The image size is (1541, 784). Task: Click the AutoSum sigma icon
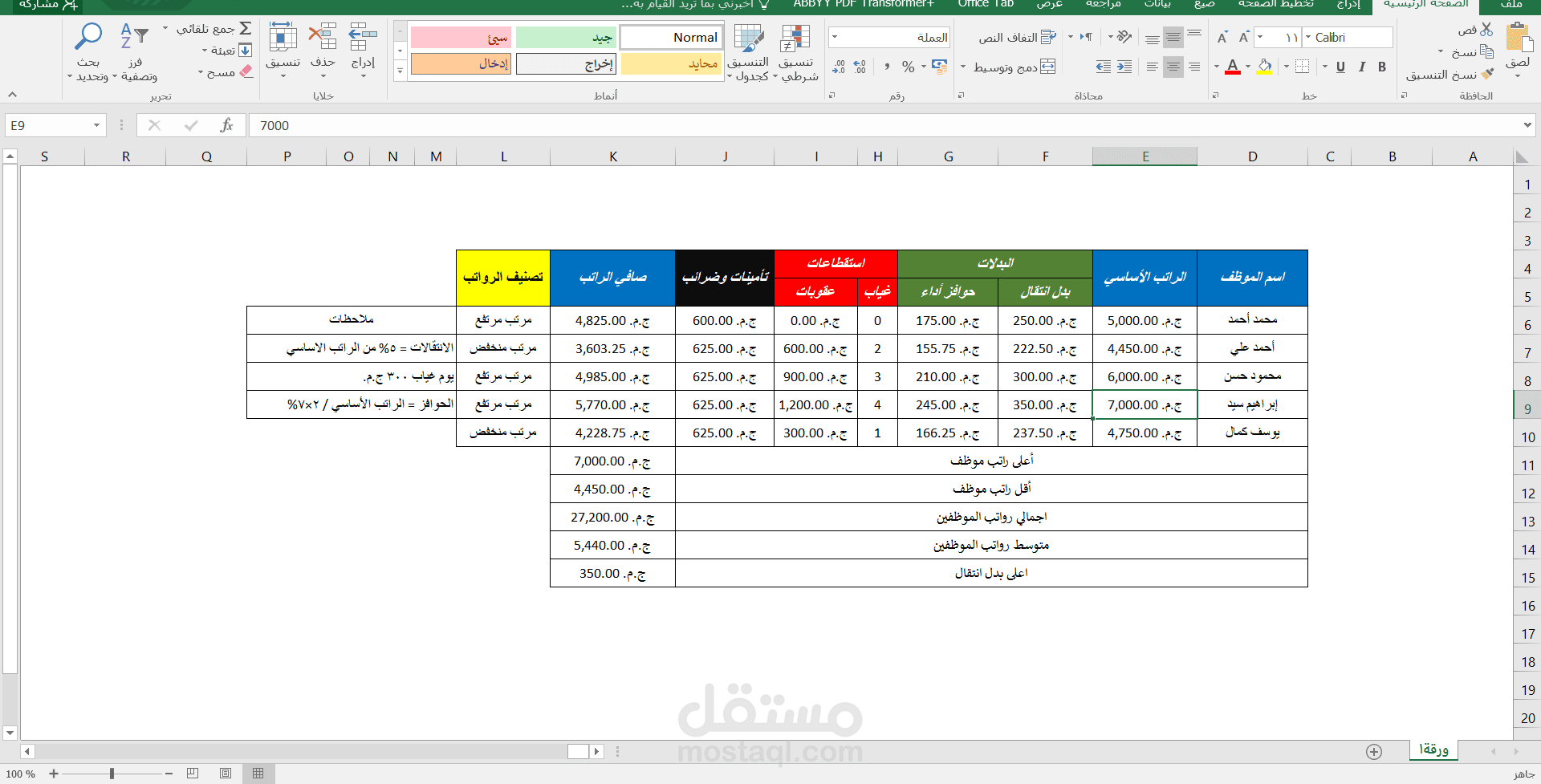pos(246,28)
